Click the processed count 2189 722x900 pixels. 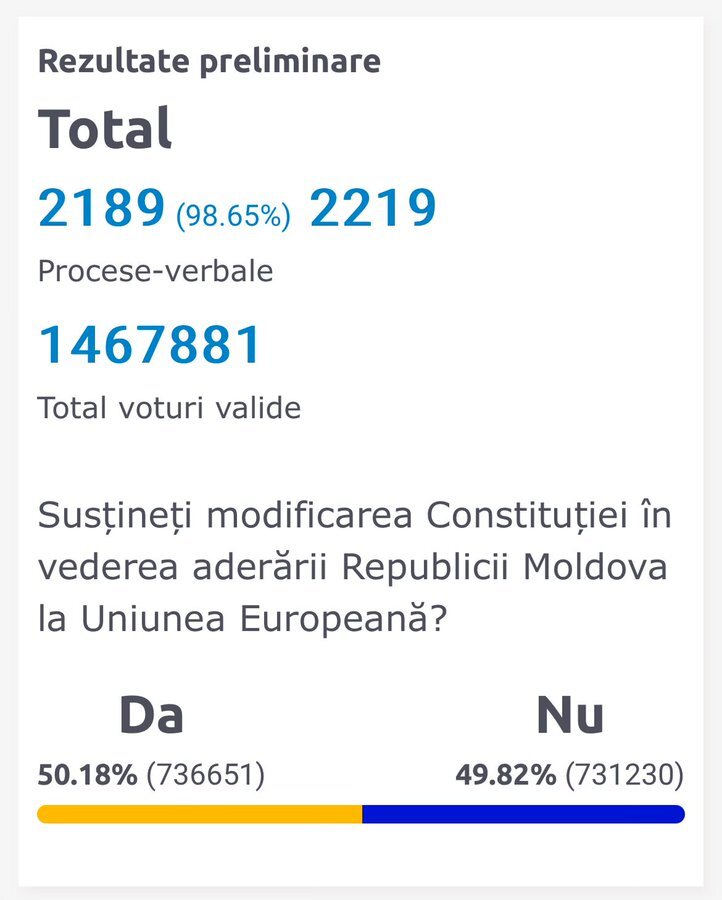(x=101, y=209)
